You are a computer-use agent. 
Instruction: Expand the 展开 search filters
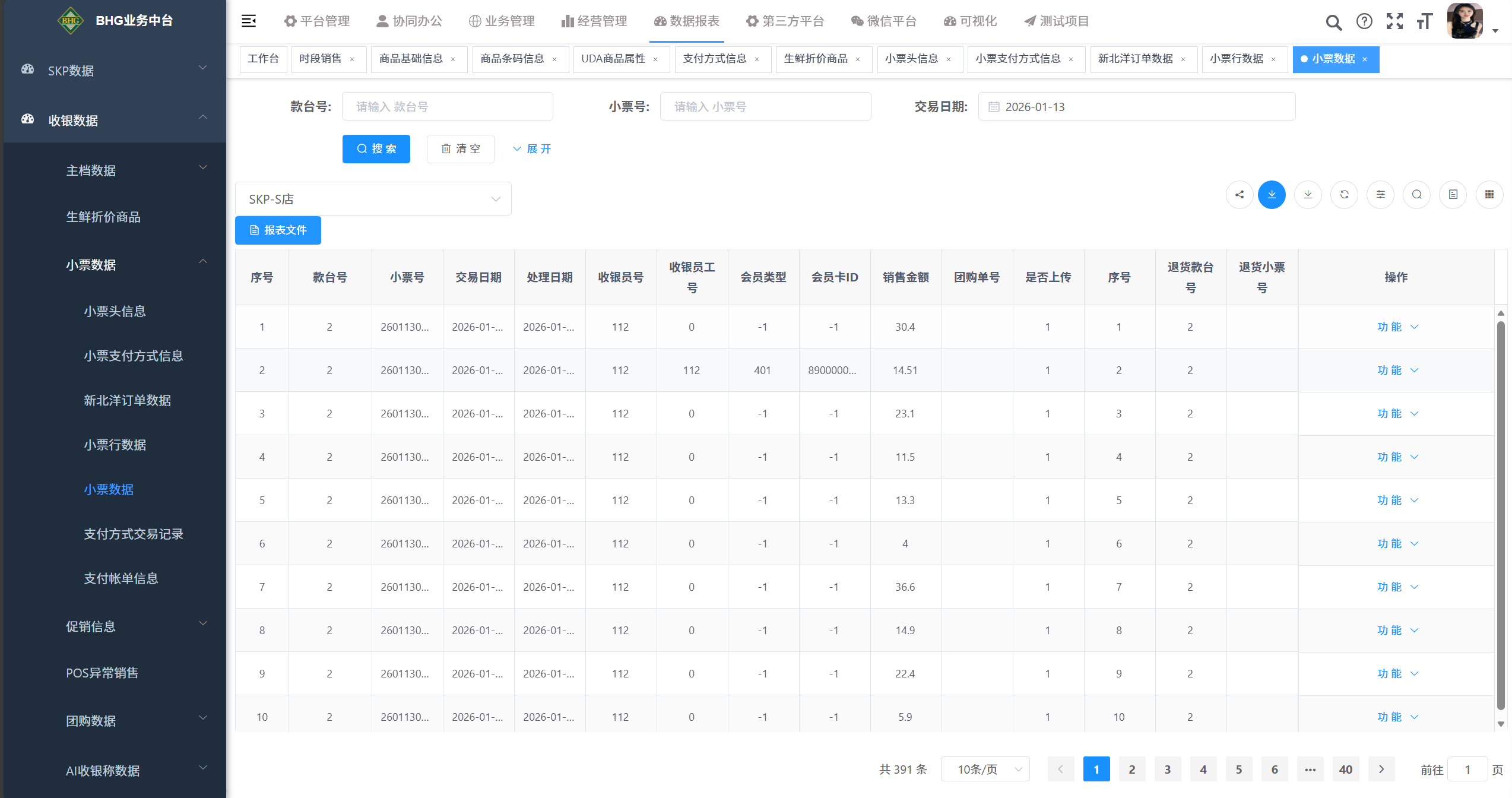pyautogui.click(x=532, y=149)
